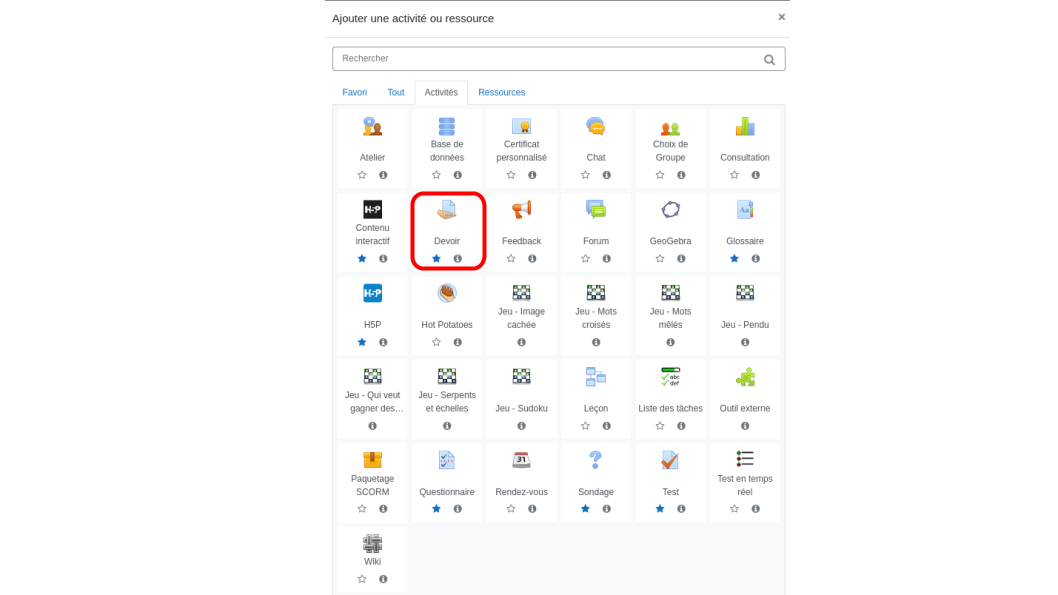Screen dimensions: 1058x595
Task: Choose the Jeu - Mots croisés icon
Action: (596, 293)
